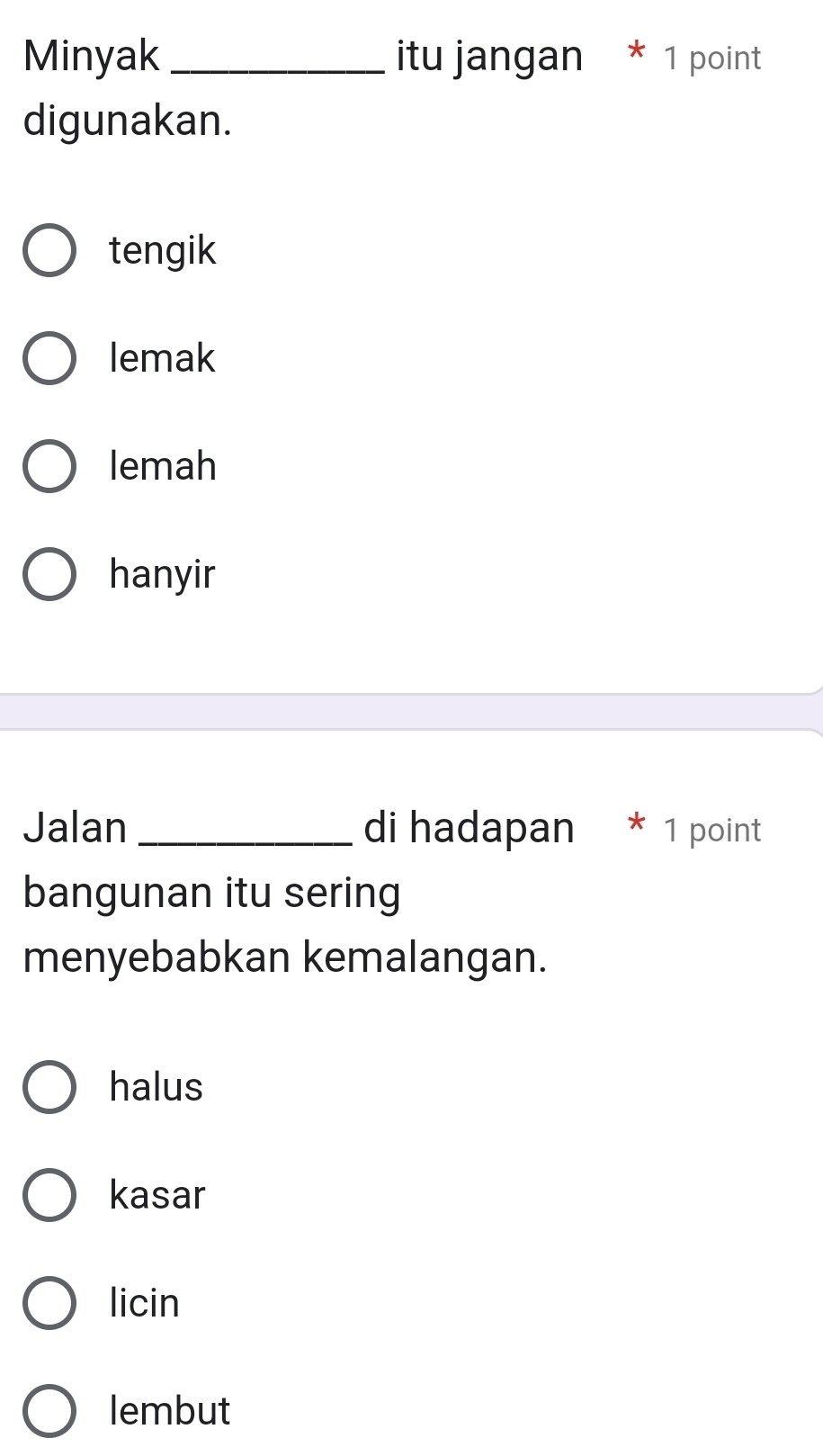823x1456 pixels.
Task: Pick the licin radio button
Action: coord(49,1303)
